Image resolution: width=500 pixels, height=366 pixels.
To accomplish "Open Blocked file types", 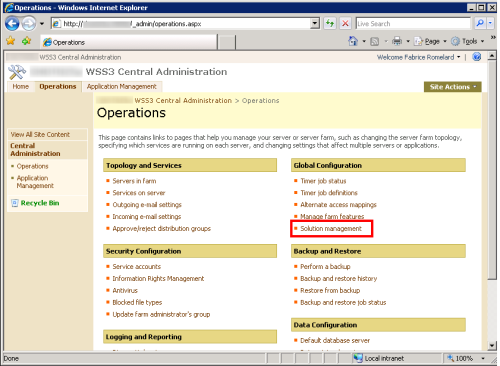I will coord(137,302).
